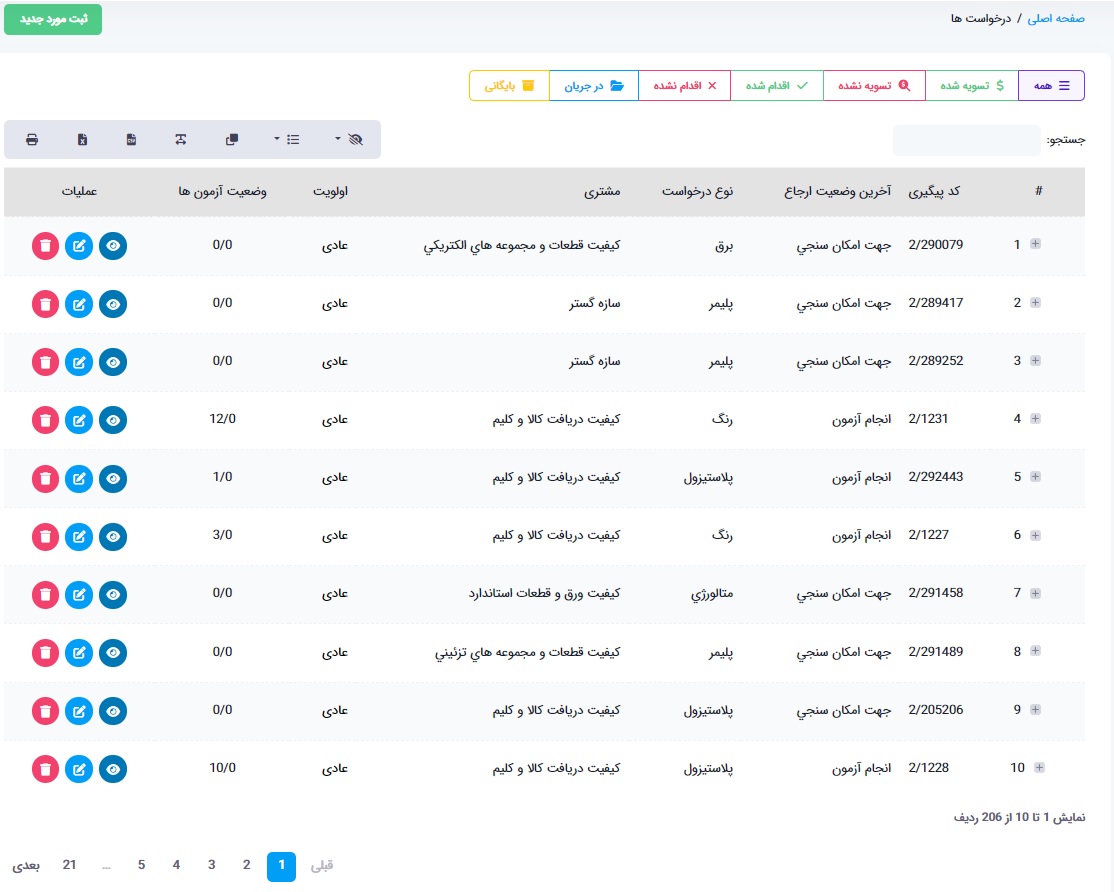Delete request 2/1228
1114x892 pixels.
pos(45,769)
